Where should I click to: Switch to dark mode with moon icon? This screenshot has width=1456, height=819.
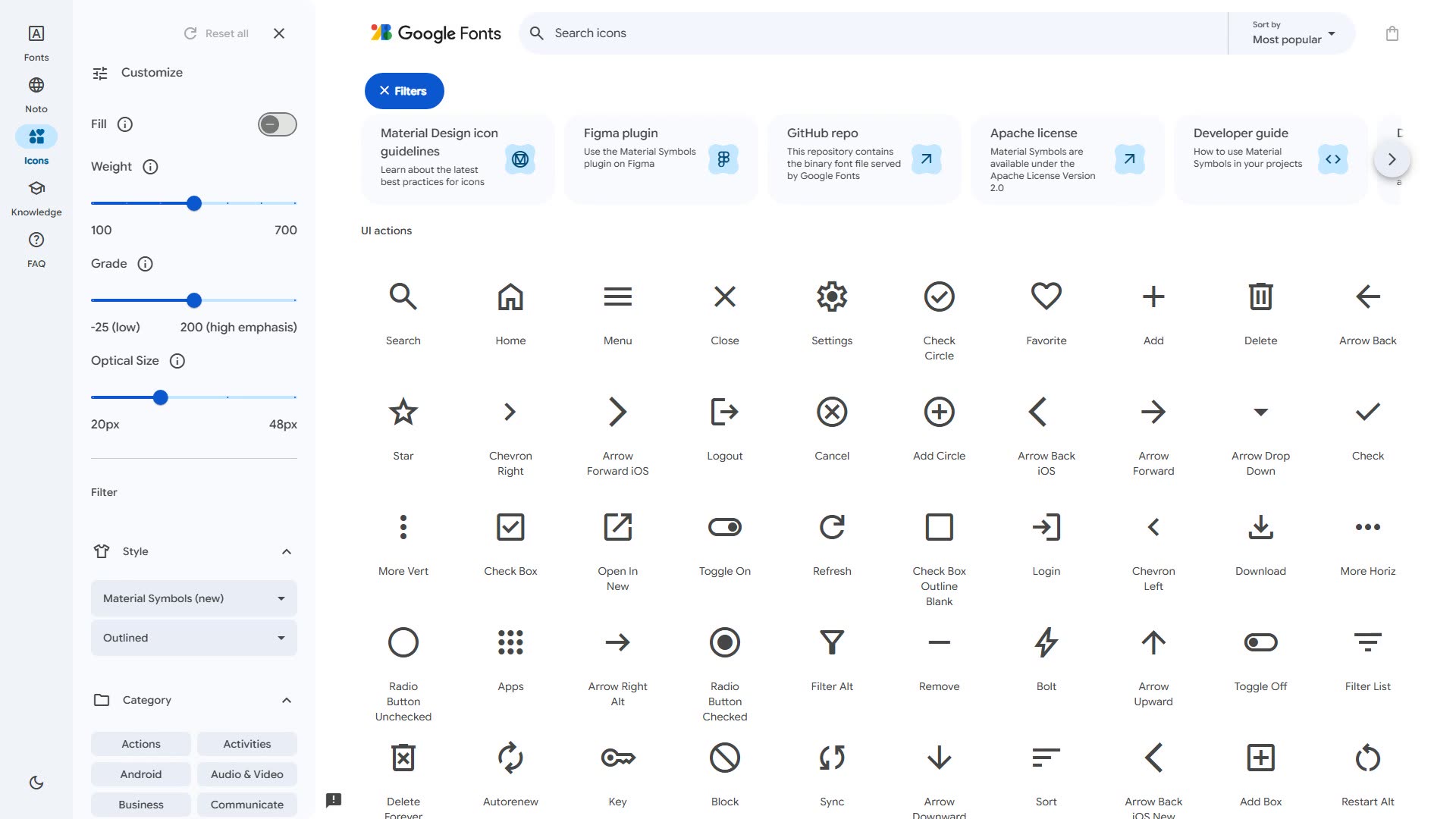[x=36, y=783]
